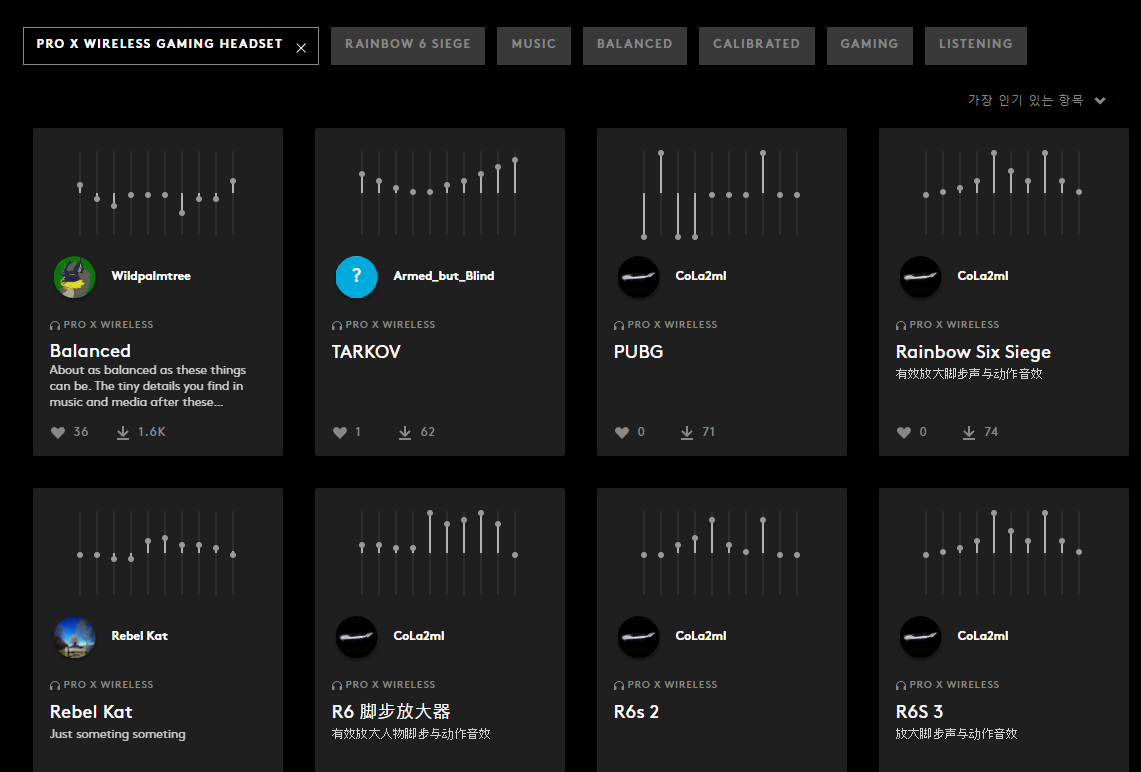This screenshot has height=772, width=1141.
Task: Click the sort dropdown chevron arrow
Action: [x=1100, y=100]
